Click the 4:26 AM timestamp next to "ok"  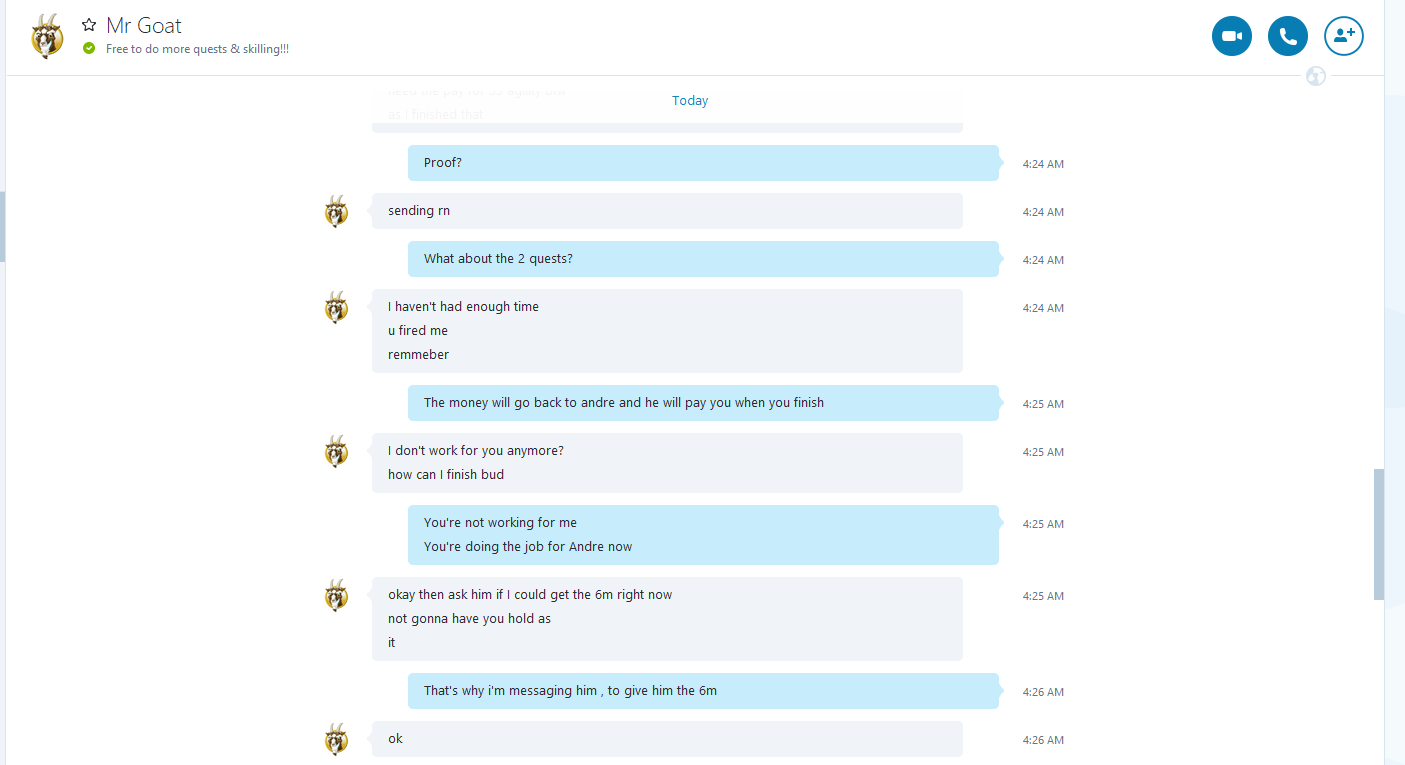1043,740
